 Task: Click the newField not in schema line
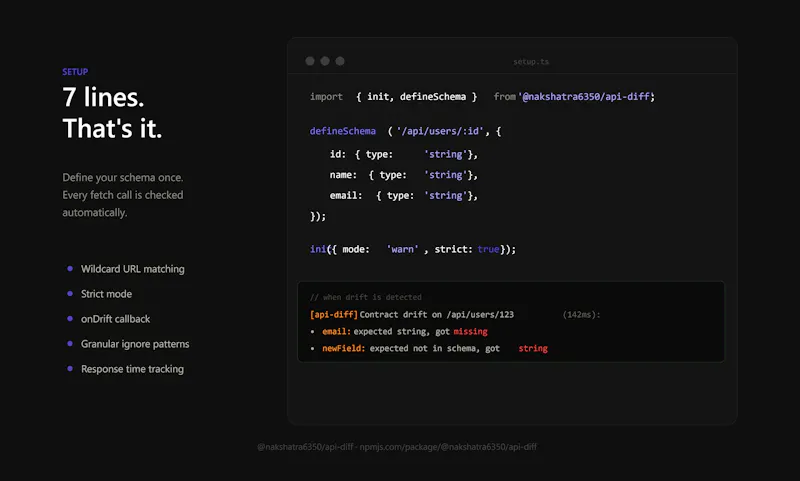(x=429, y=348)
